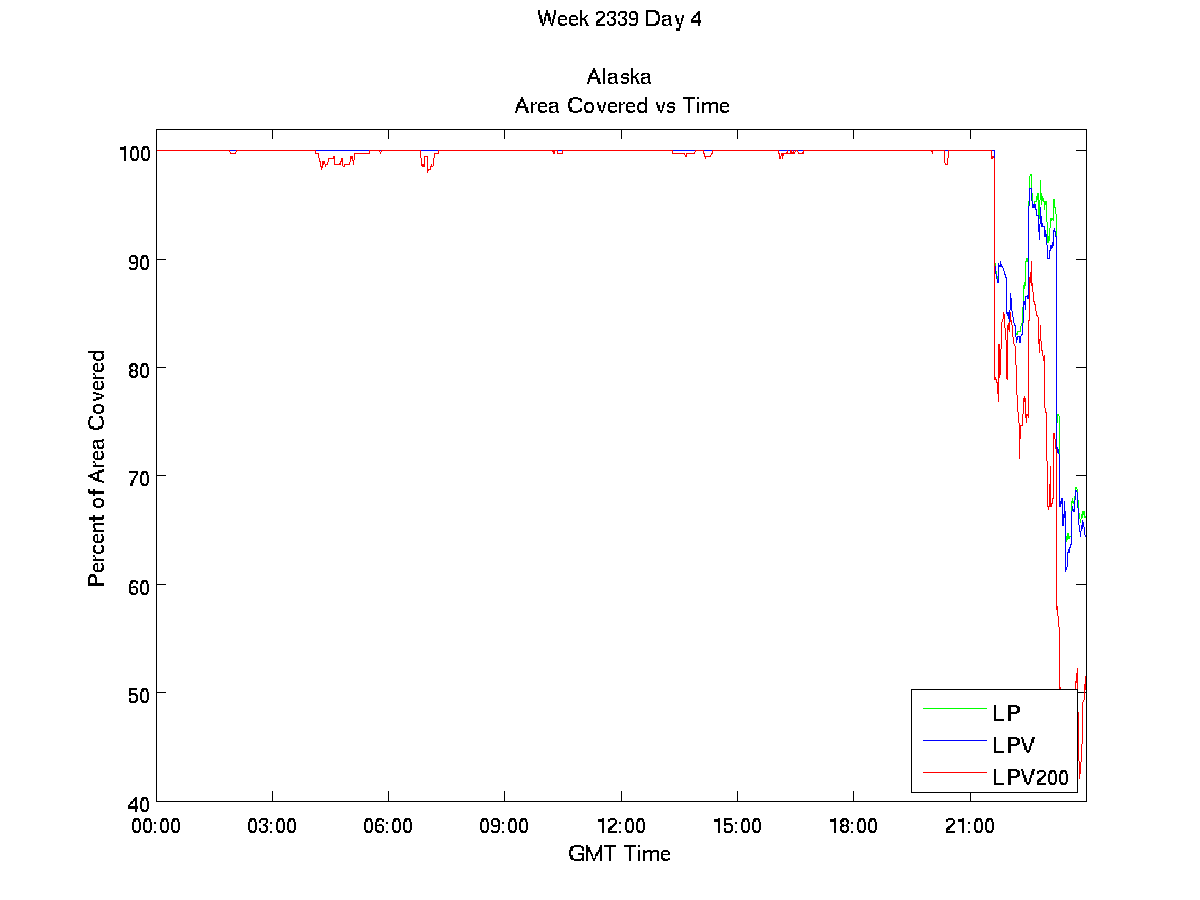
Task: Click the 12:00 time tick label
Action: coord(621,826)
